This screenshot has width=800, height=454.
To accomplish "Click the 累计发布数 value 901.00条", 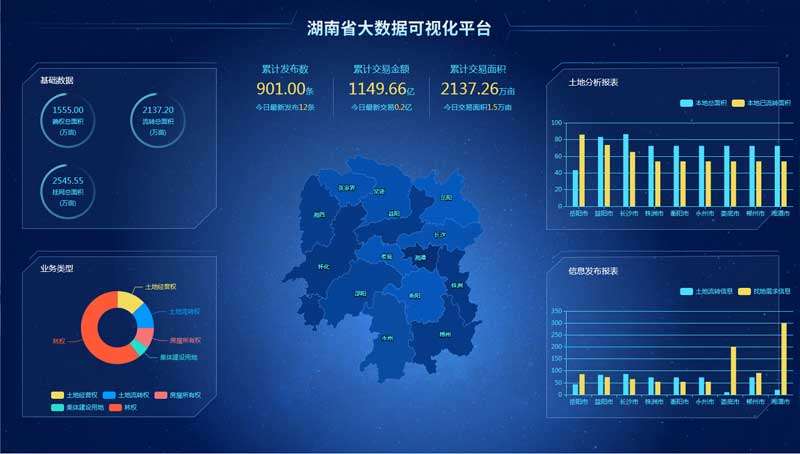I will coord(285,89).
